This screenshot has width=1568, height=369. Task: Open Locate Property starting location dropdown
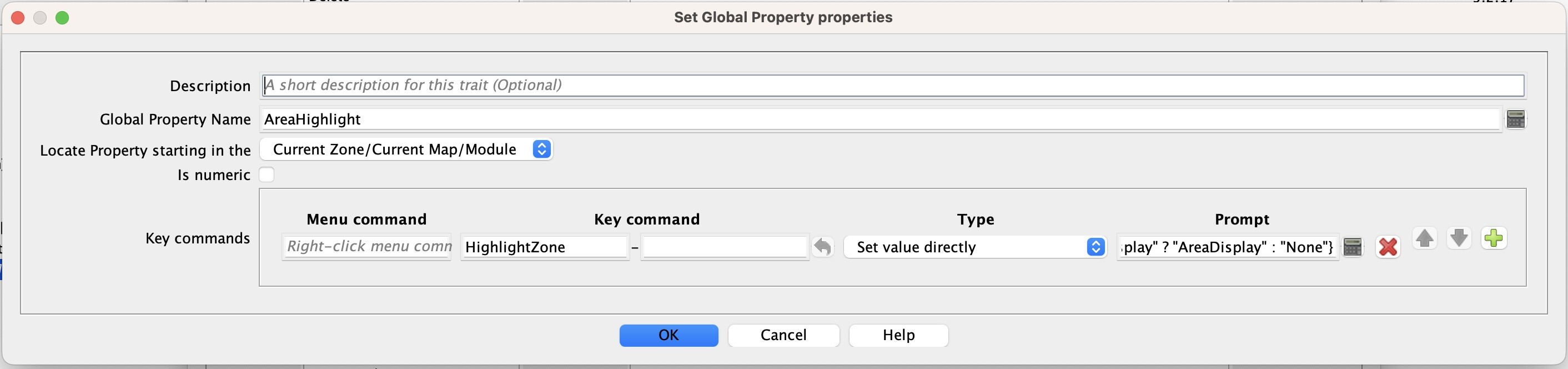(406, 149)
